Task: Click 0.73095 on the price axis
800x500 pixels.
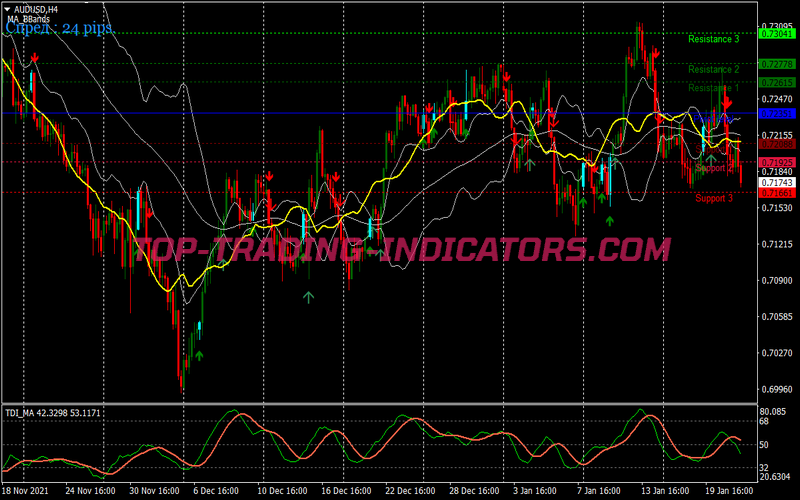Action: tap(777, 25)
